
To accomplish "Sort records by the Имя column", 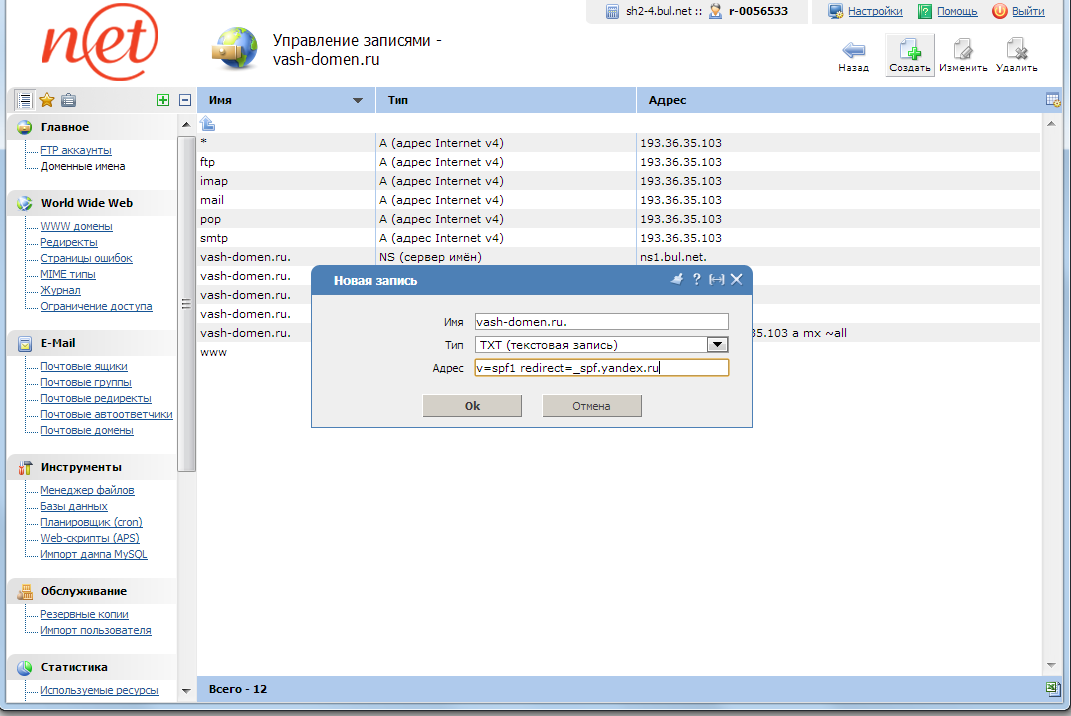I will pyautogui.click(x=283, y=100).
